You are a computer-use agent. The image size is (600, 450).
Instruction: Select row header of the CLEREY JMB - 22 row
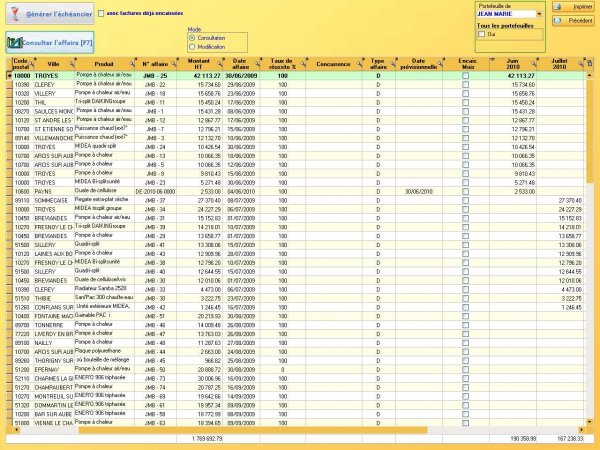tap(9, 85)
